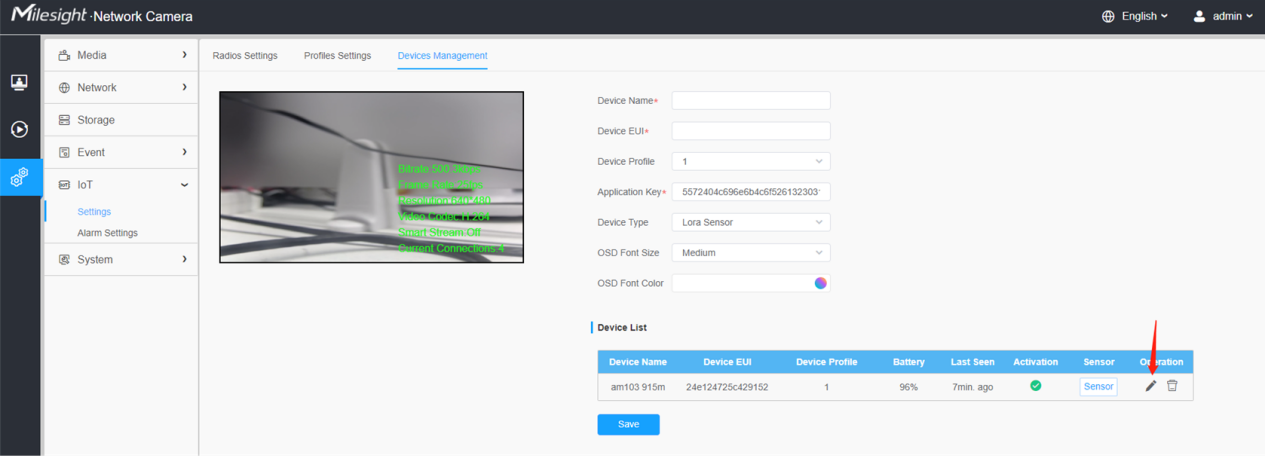
Task: Click the Network globe icon
Action: point(65,88)
